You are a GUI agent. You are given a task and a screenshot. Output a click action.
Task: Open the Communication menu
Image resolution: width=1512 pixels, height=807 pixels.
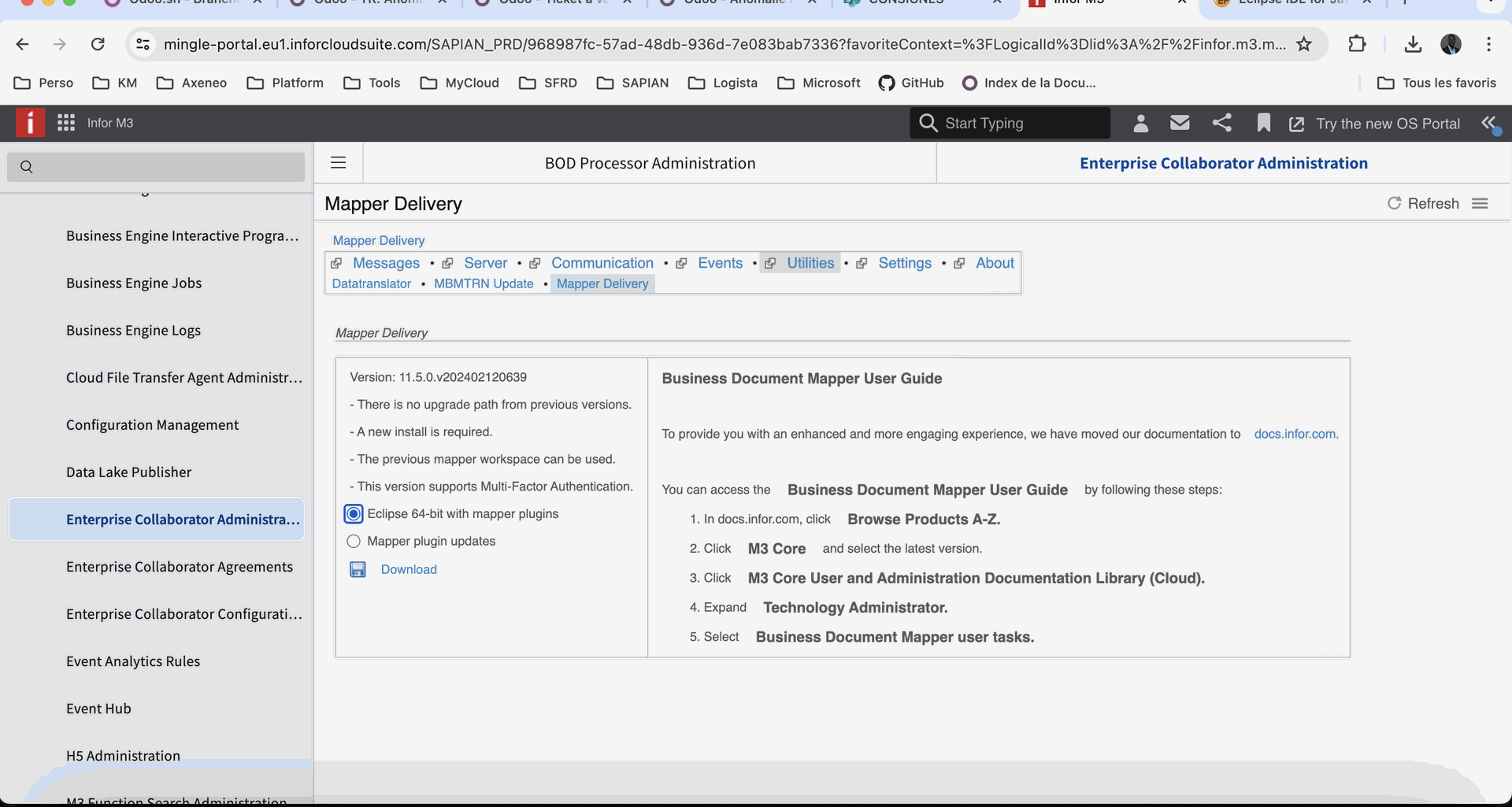coord(602,263)
